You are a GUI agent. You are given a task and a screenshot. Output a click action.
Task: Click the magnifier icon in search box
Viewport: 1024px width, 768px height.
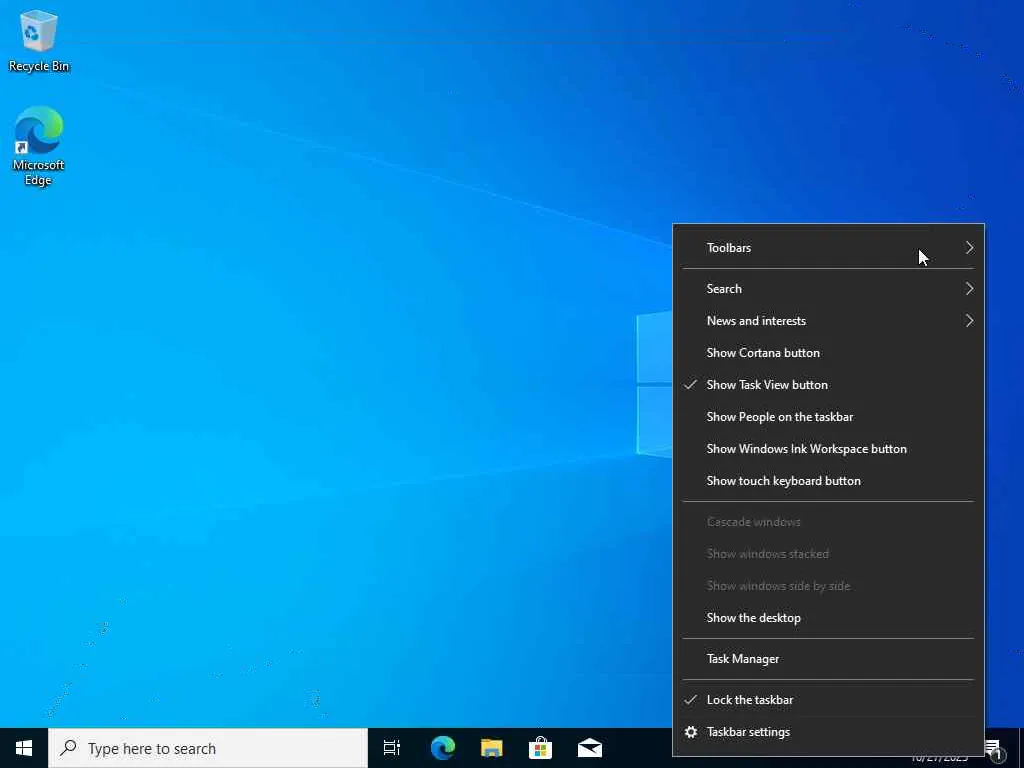tap(69, 748)
